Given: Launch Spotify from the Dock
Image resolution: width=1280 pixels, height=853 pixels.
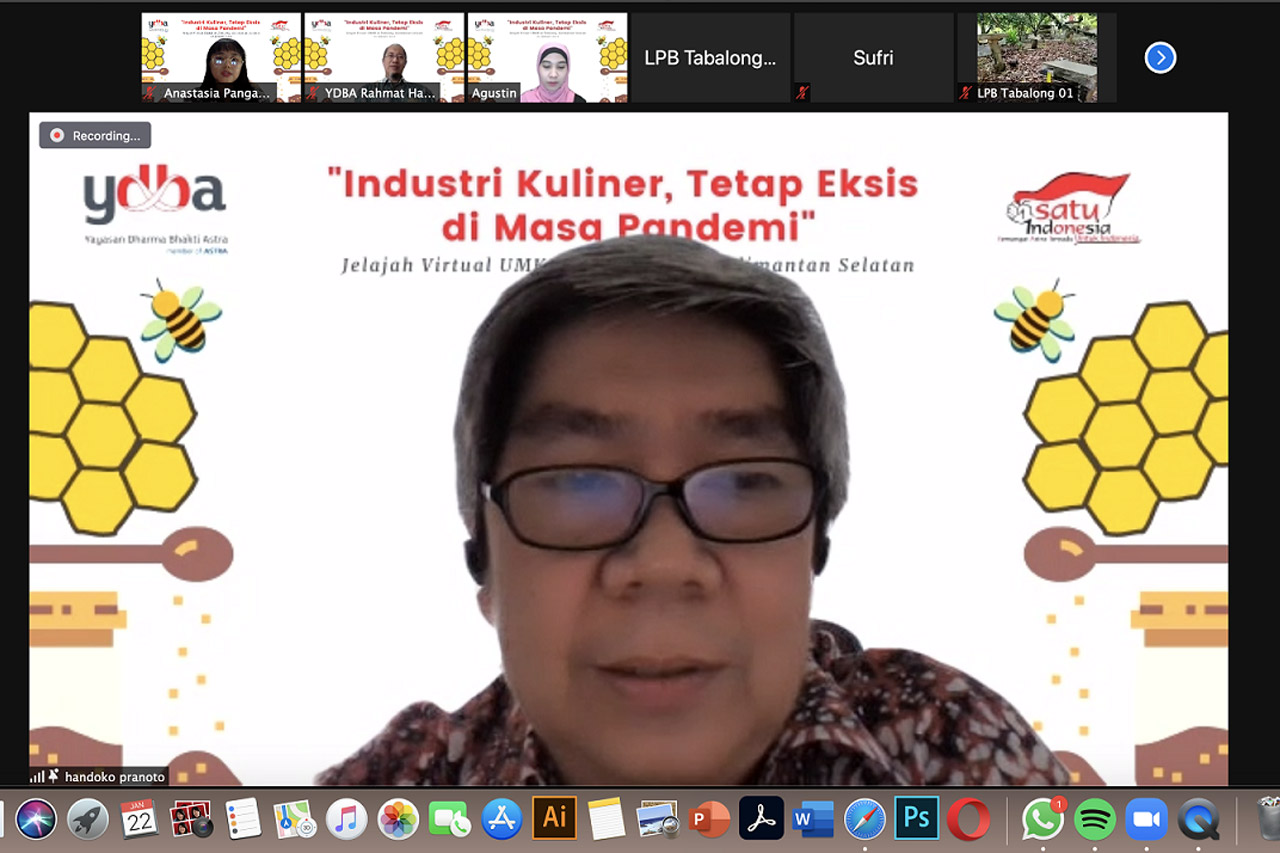Looking at the screenshot, I should pos(1095,820).
